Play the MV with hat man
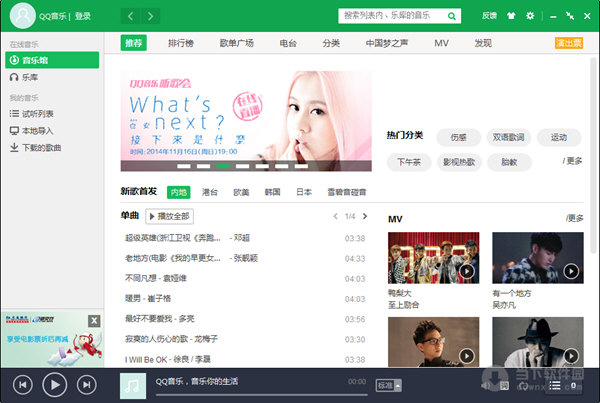The height and width of the screenshot is (403, 600). click(x=538, y=342)
